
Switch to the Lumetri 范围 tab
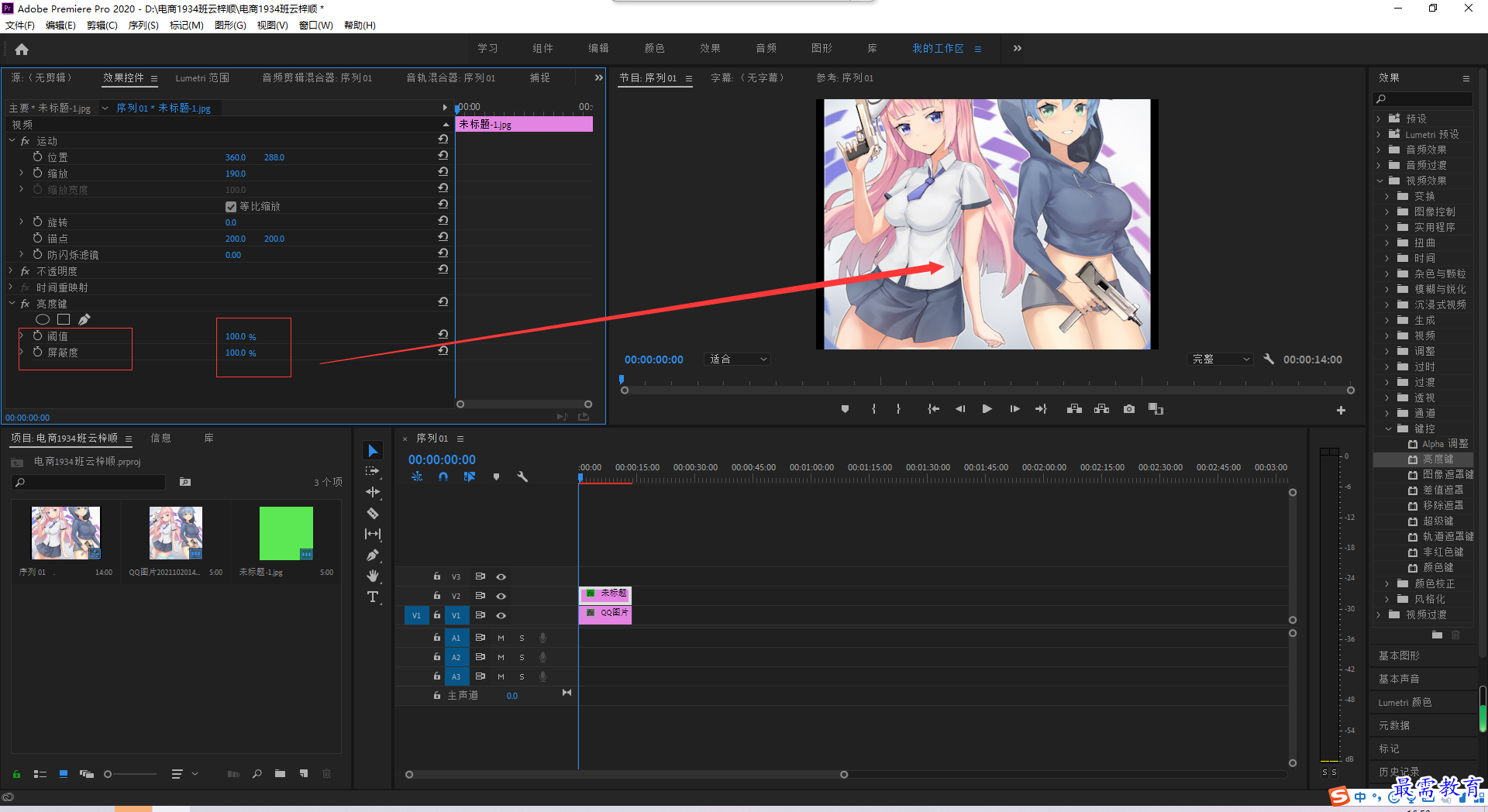[x=202, y=78]
